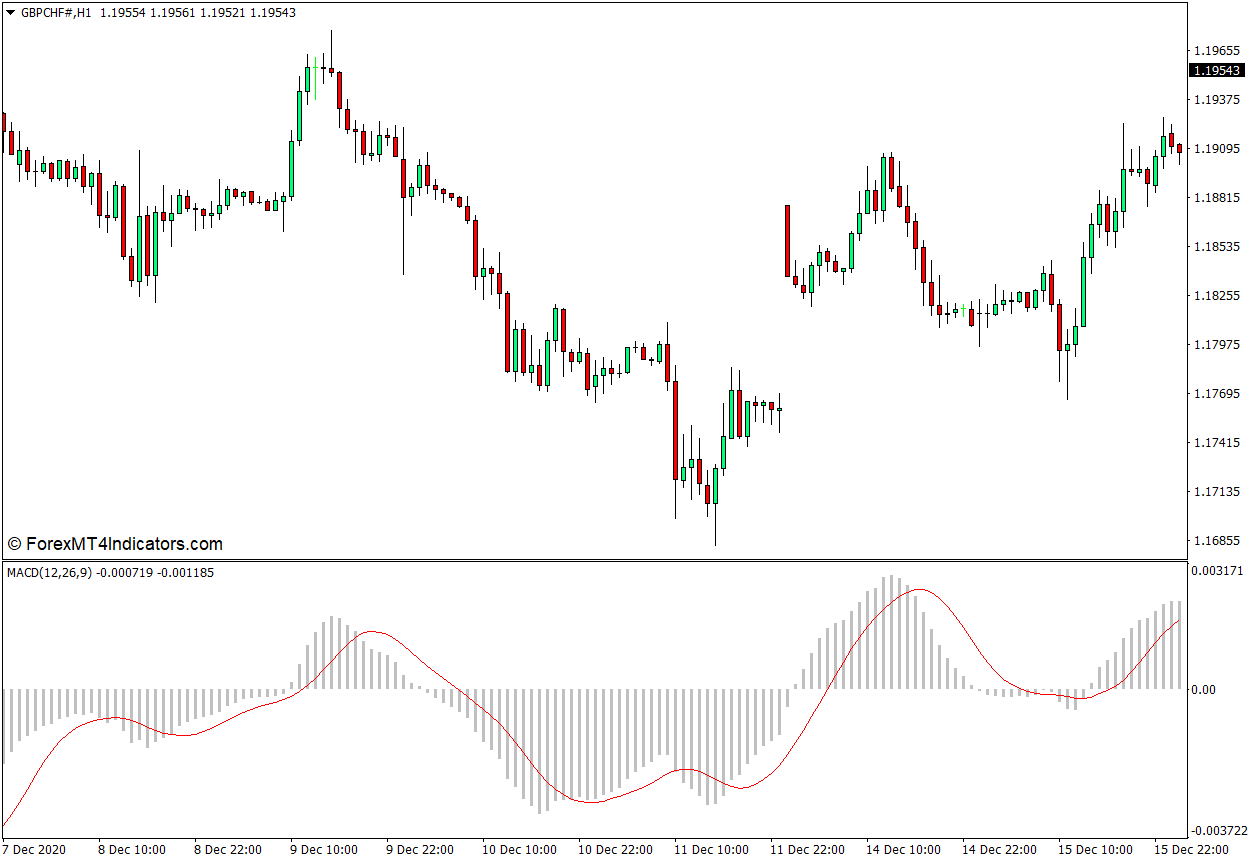The width and height of the screenshot is (1251, 862).
Task: Click the red MACD signal line peak near 14 Dec
Action: coord(916,590)
